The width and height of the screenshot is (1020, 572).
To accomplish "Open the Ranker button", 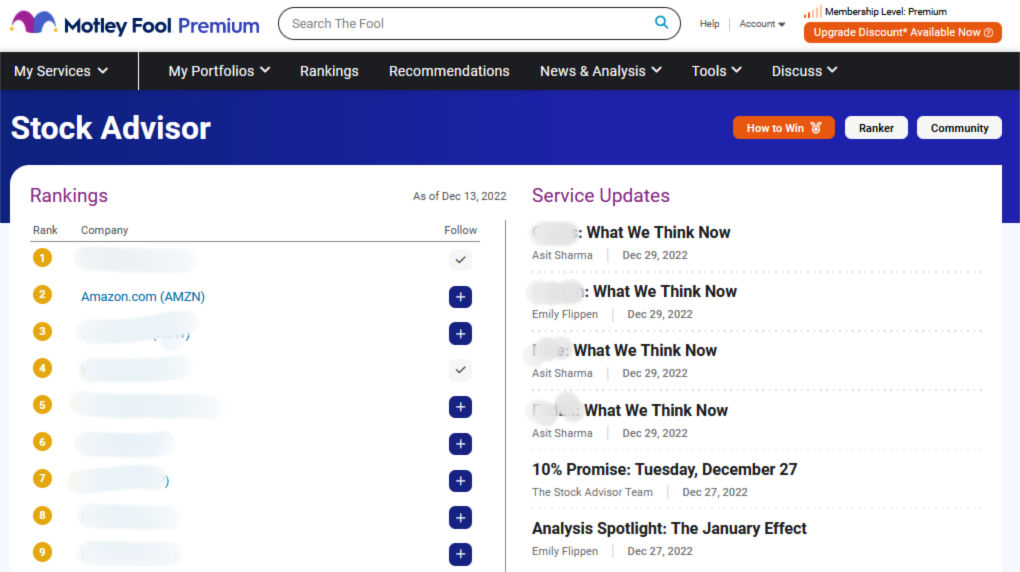I will pyautogui.click(x=876, y=128).
